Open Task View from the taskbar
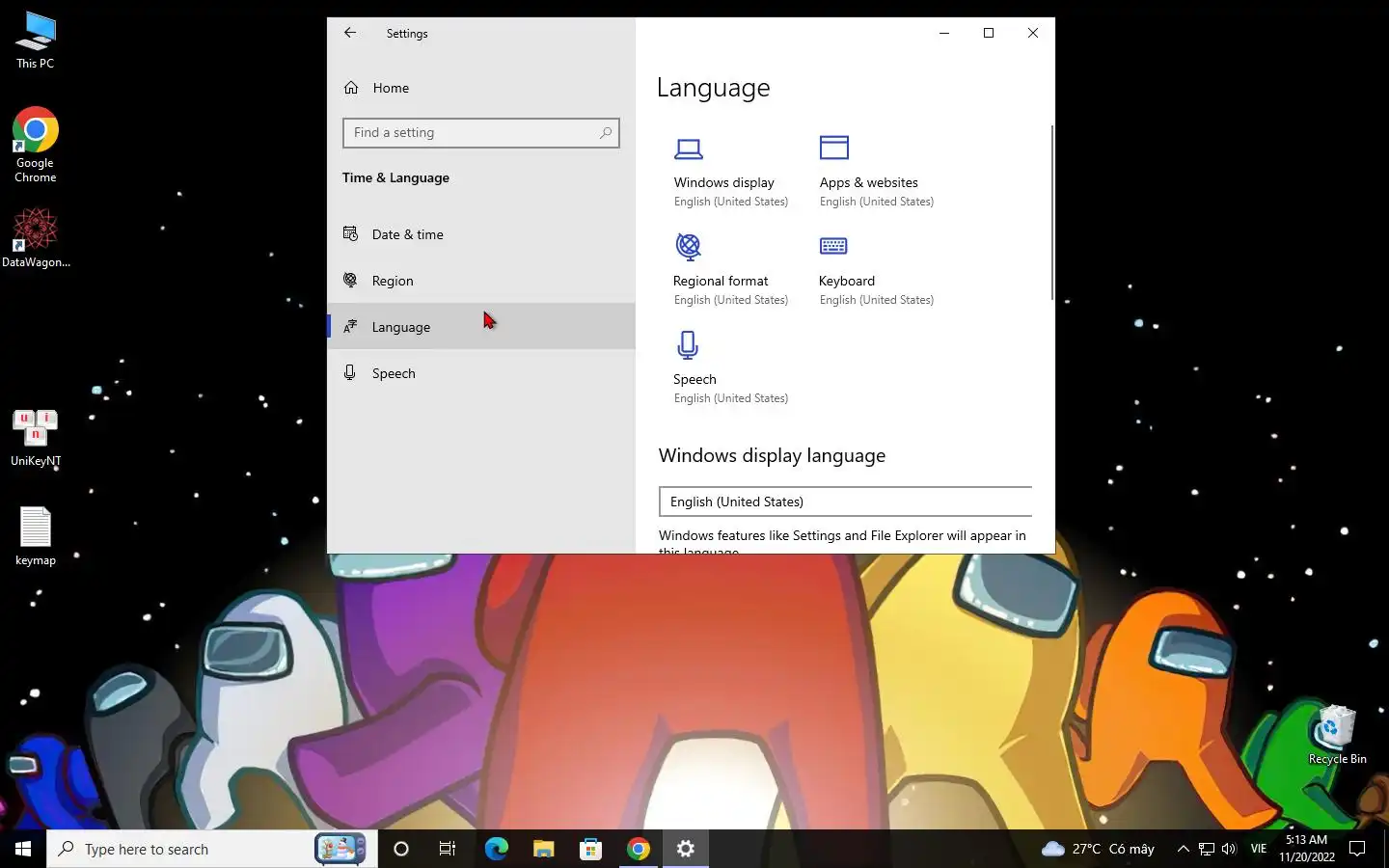This screenshot has height=868, width=1389. pyautogui.click(x=448, y=849)
